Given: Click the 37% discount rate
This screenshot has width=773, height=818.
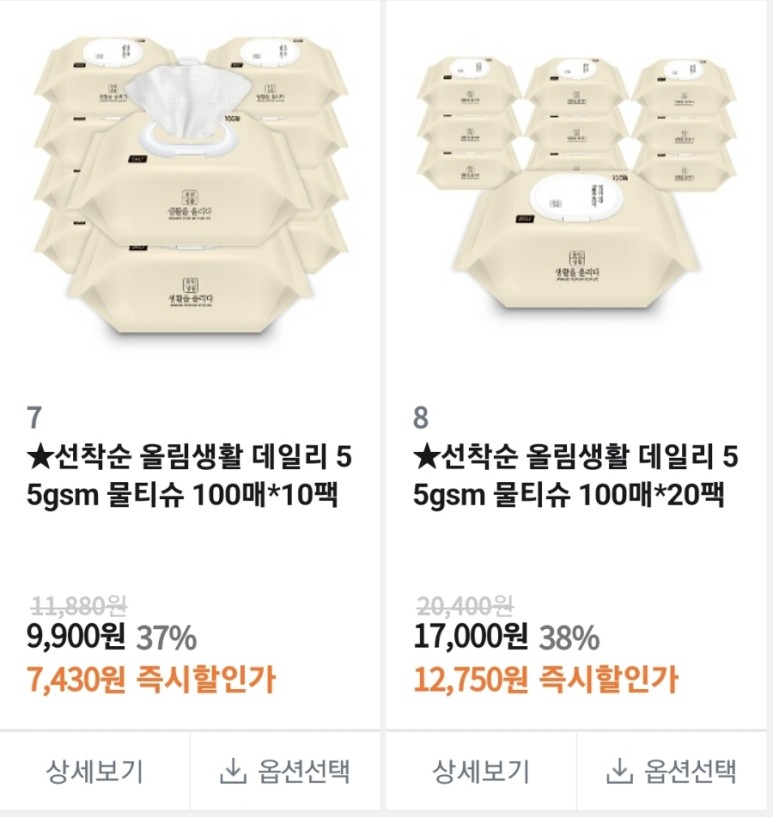Looking at the screenshot, I should pyautogui.click(x=166, y=638).
